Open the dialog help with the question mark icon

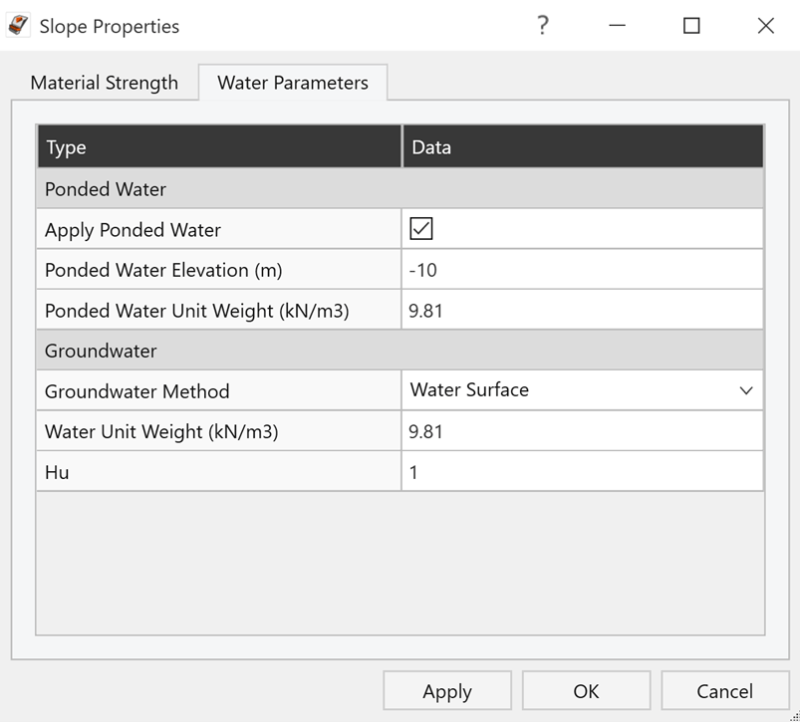[x=543, y=26]
